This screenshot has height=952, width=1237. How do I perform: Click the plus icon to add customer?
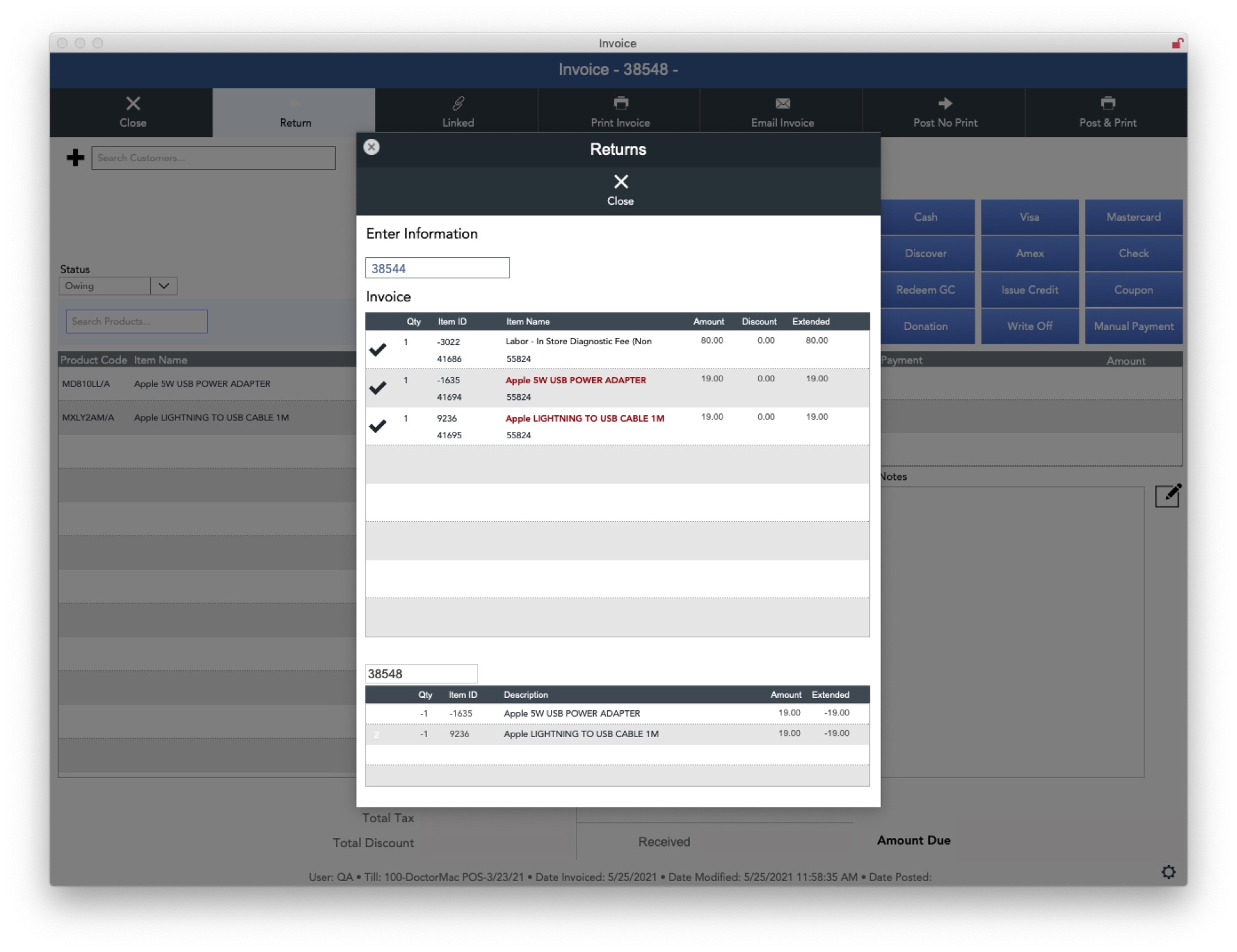(76, 157)
